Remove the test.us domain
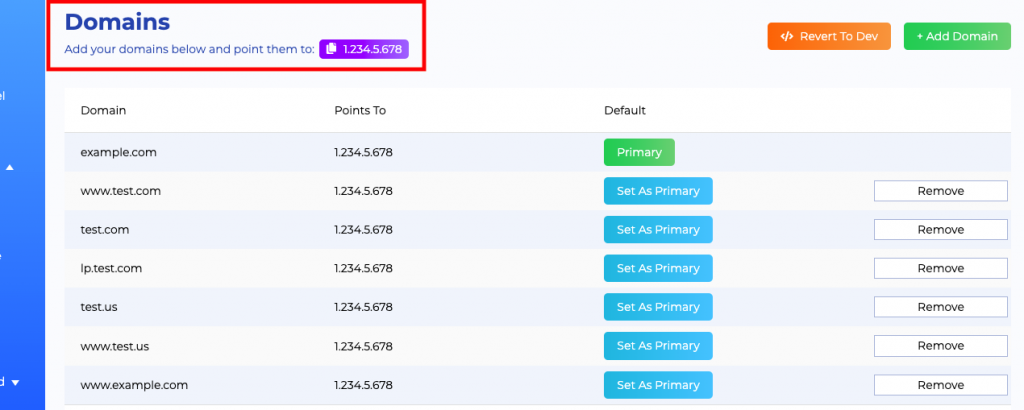The height and width of the screenshot is (410, 1024). (940, 307)
